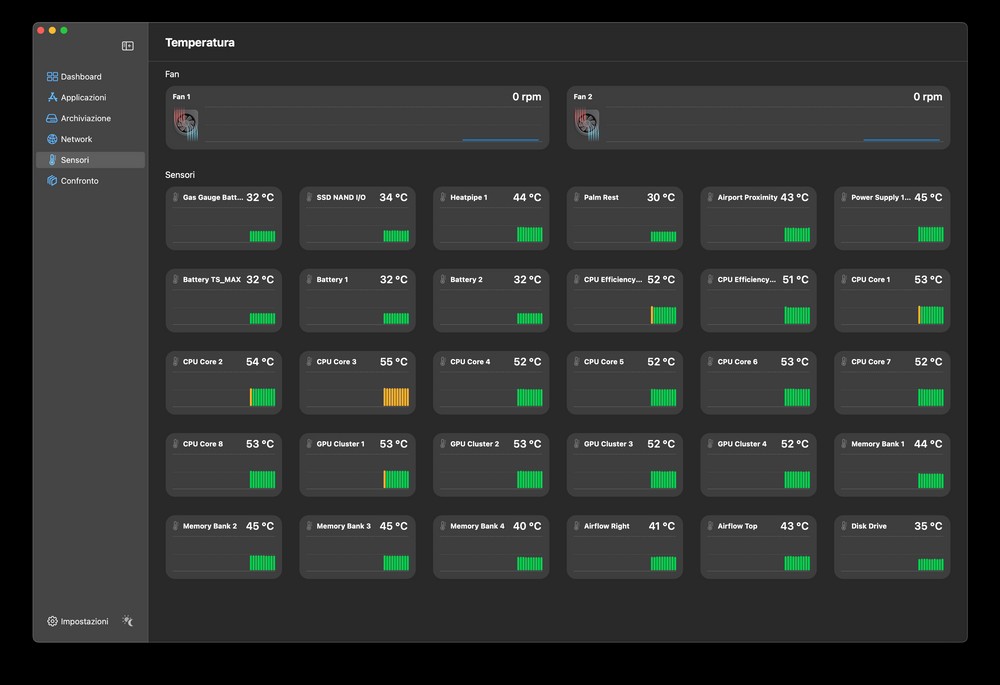The image size is (1000, 685).
Task: Click the Fan 2 rpm graph line
Action: point(901,140)
